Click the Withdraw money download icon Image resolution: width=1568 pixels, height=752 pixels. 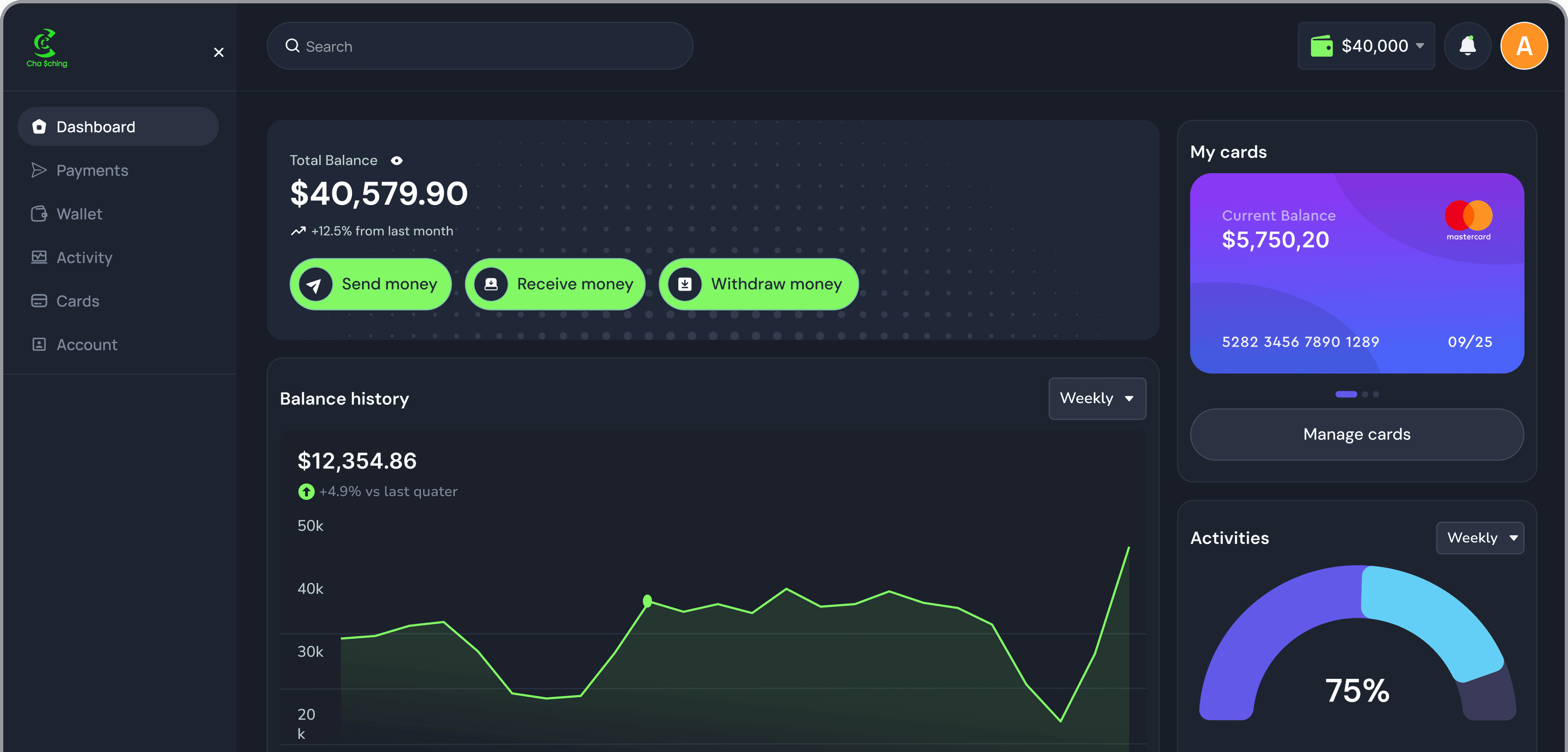tap(685, 284)
